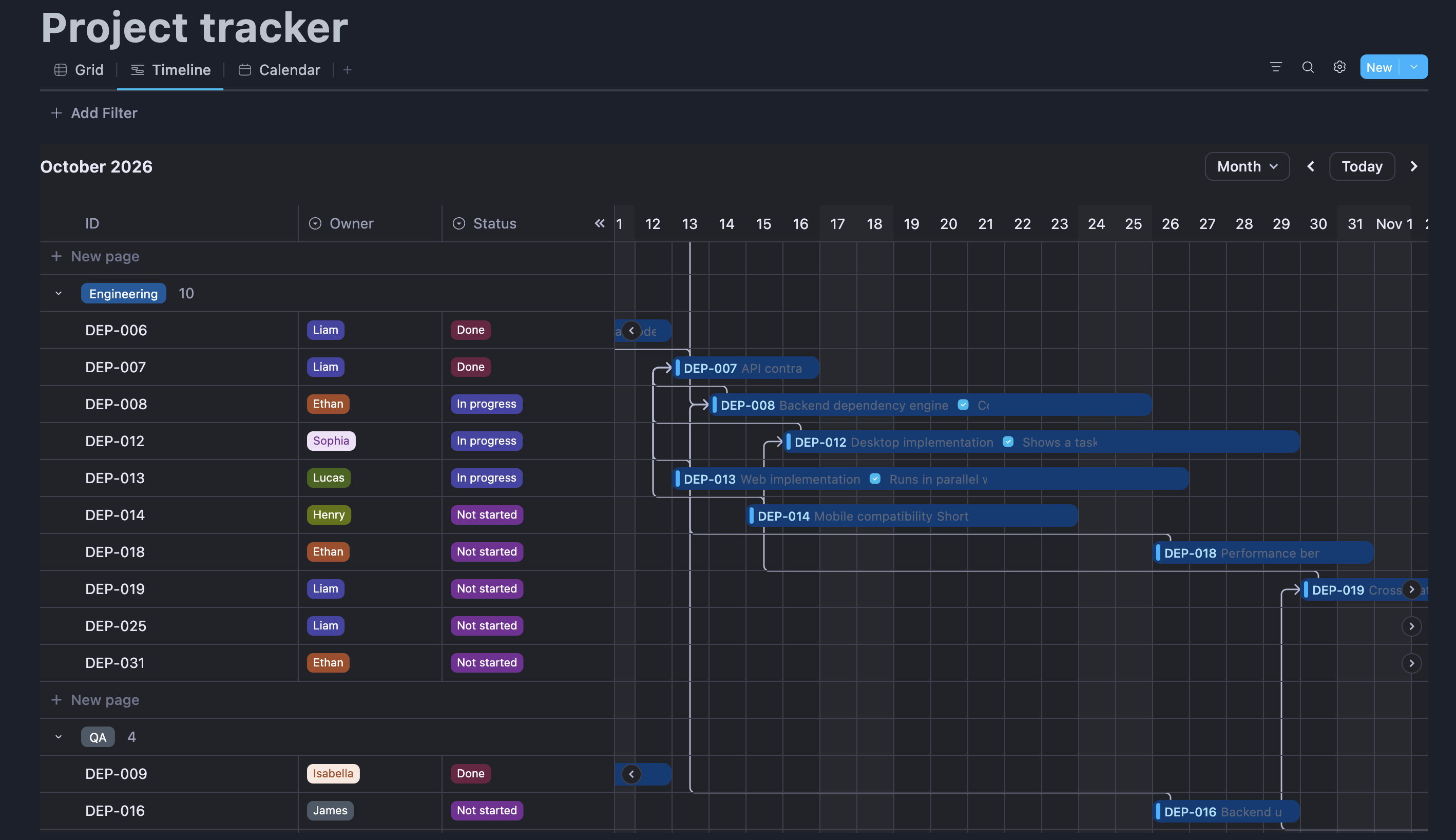This screenshot has height=840, width=1456.
Task: Click the Owner column type icon
Action: [x=315, y=223]
